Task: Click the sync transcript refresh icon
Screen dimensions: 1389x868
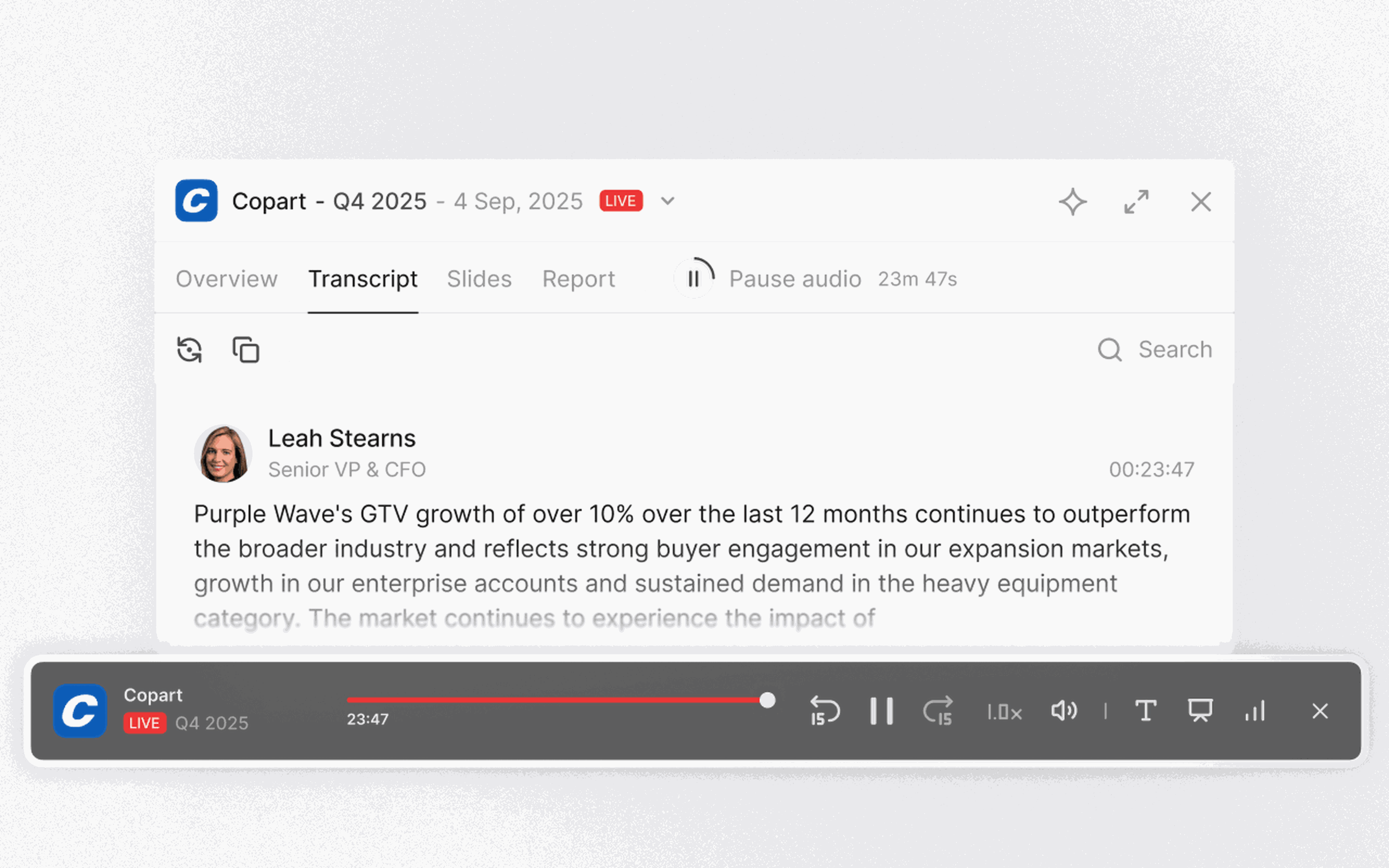Action: 190,350
